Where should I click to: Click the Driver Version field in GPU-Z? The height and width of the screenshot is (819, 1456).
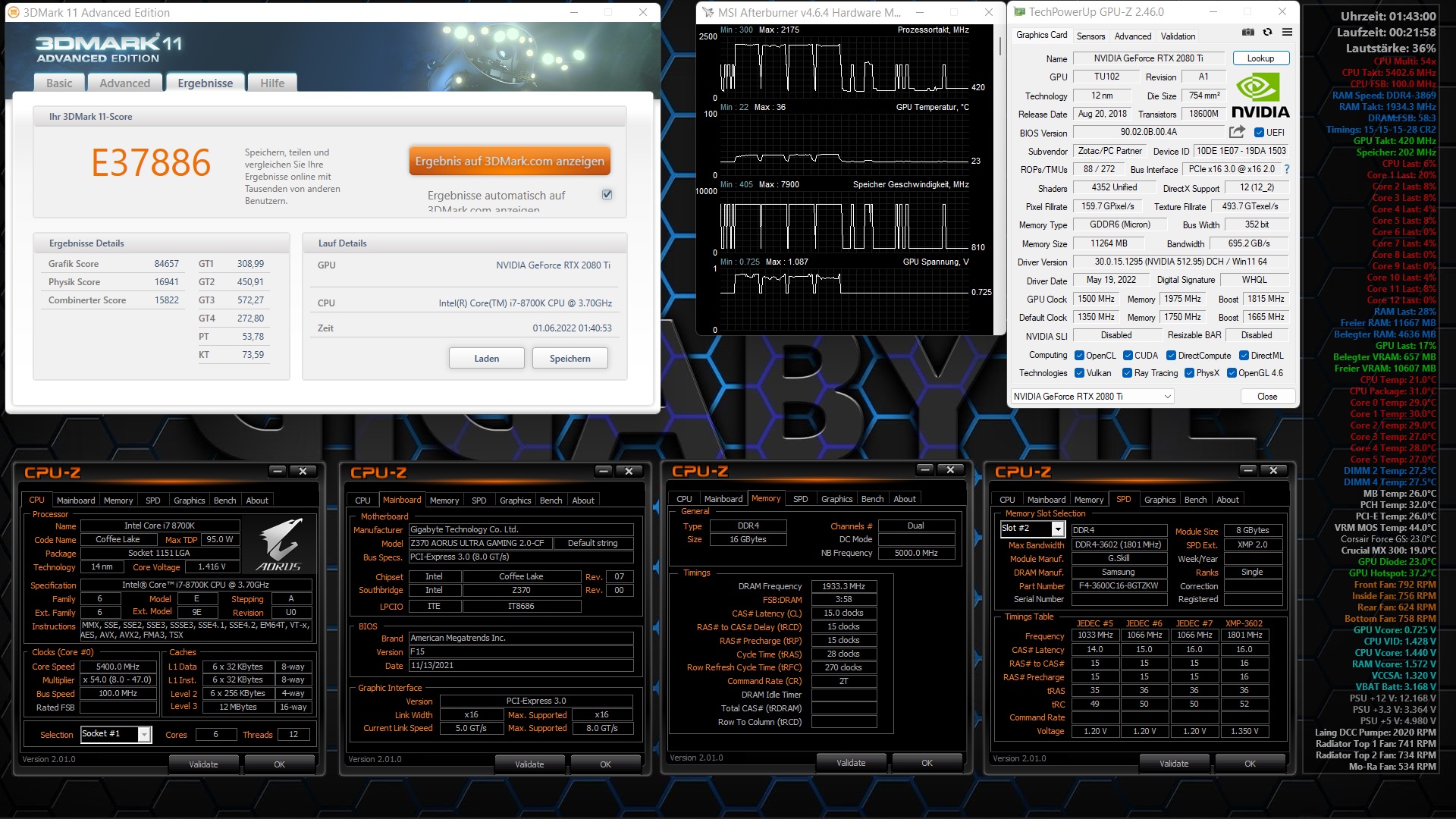1180,262
